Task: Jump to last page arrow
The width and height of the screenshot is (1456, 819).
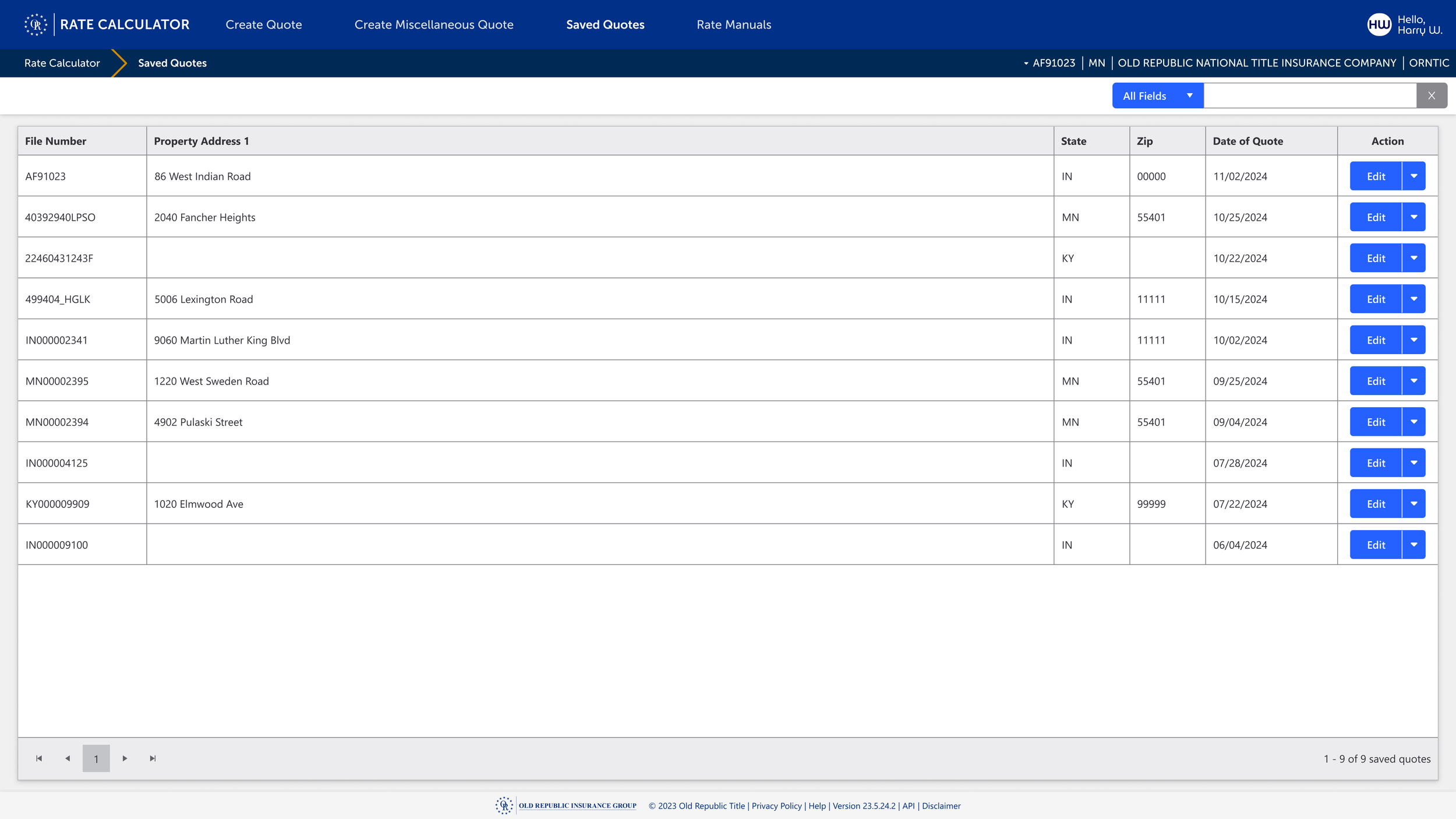Action: pos(153,758)
